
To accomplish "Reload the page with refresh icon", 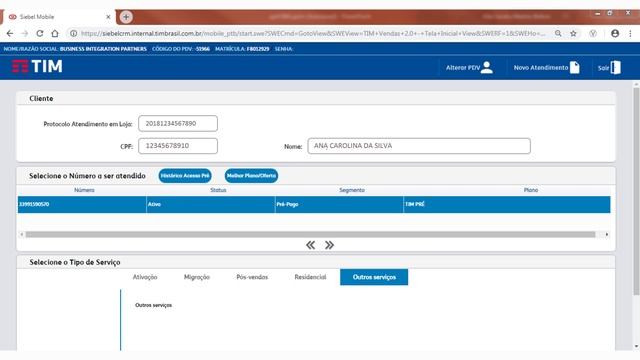I will click(x=40, y=33).
